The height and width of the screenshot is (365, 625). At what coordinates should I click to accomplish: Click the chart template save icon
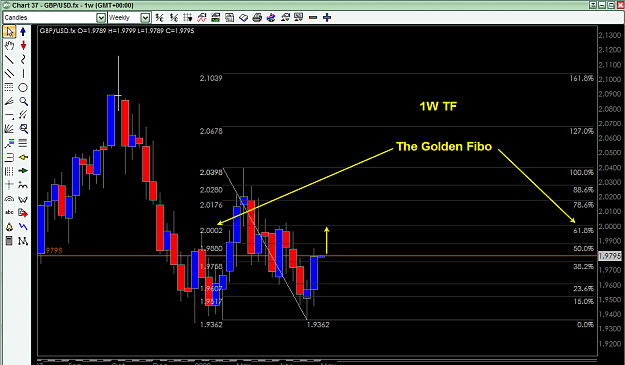(x=230, y=18)
